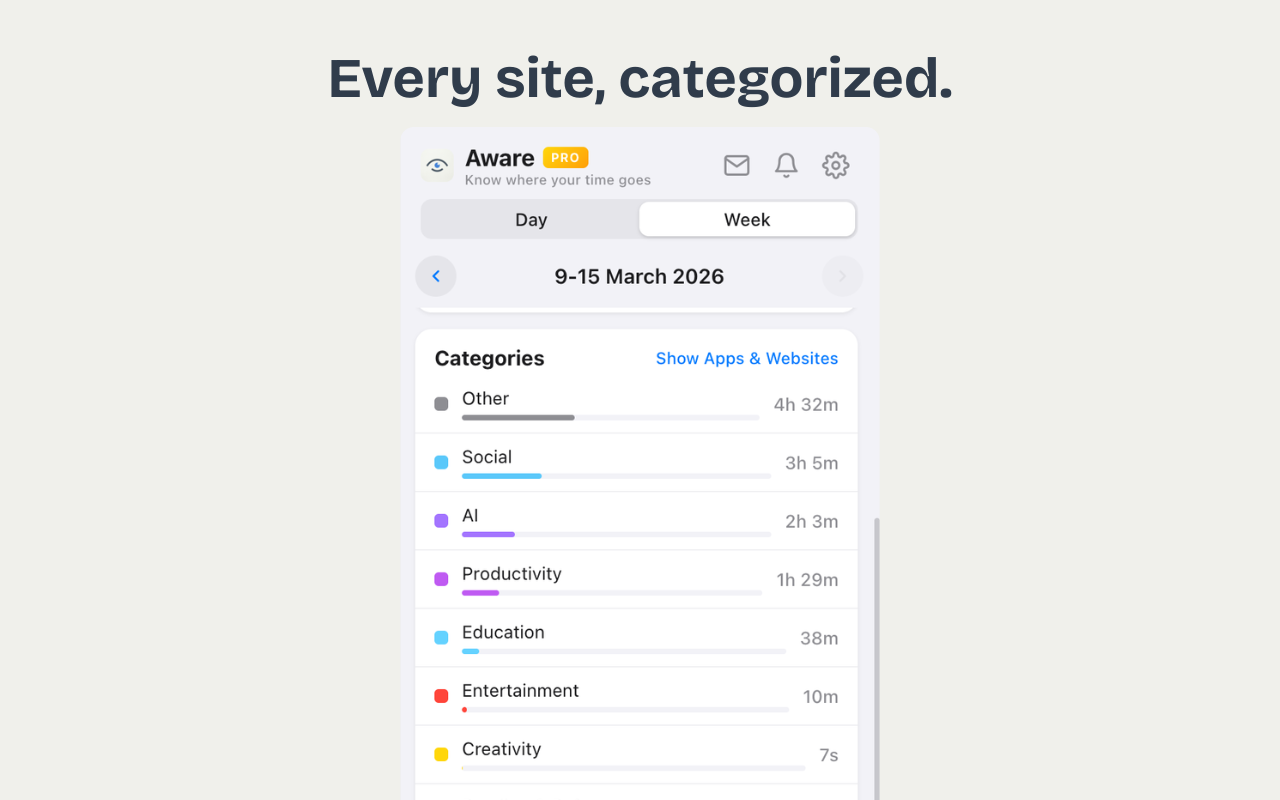Open the Productivity category row
Viewport: 1280px width, 800px height.
tap(636, 579)
